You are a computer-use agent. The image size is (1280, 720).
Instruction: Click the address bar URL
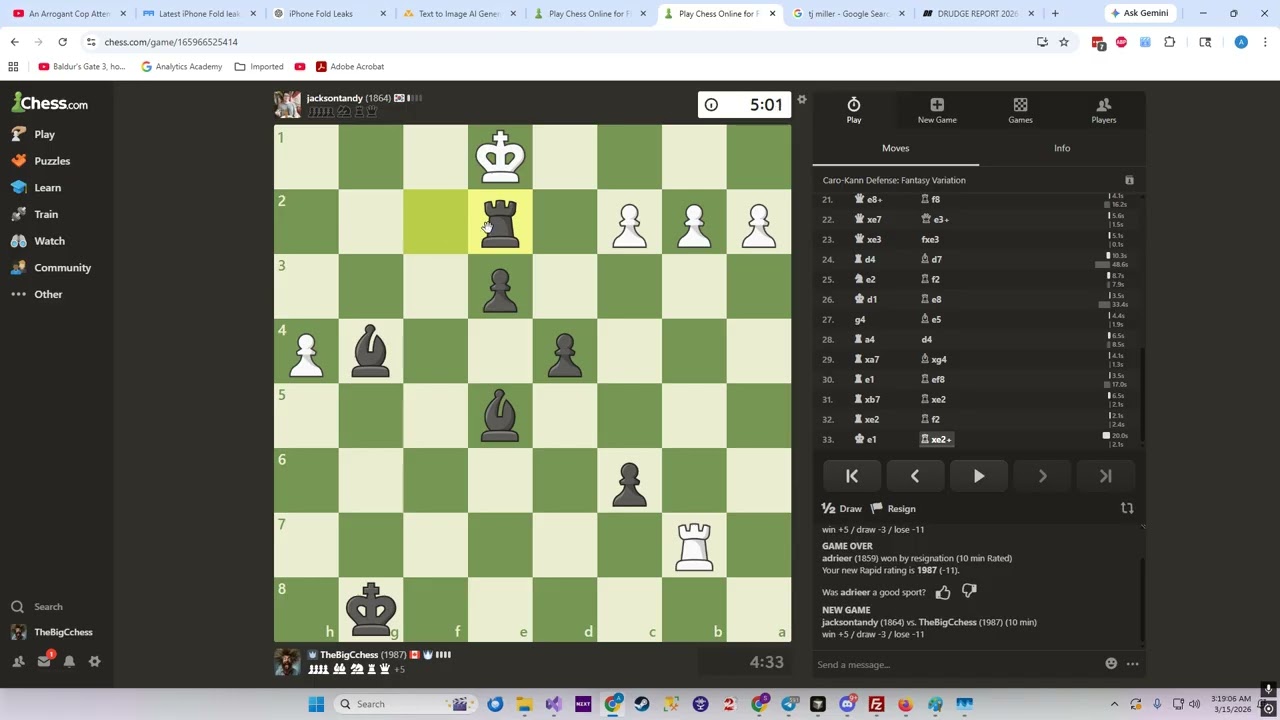[171, 42]
